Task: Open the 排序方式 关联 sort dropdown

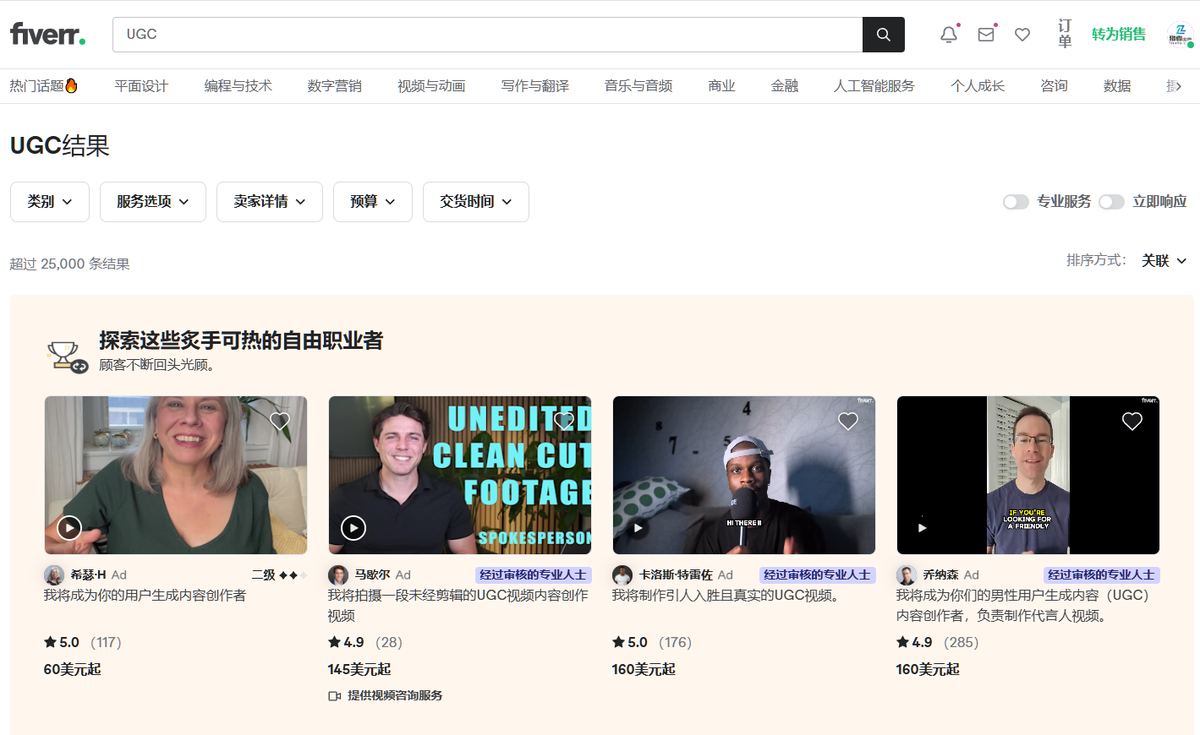Action: (1164, 260)
